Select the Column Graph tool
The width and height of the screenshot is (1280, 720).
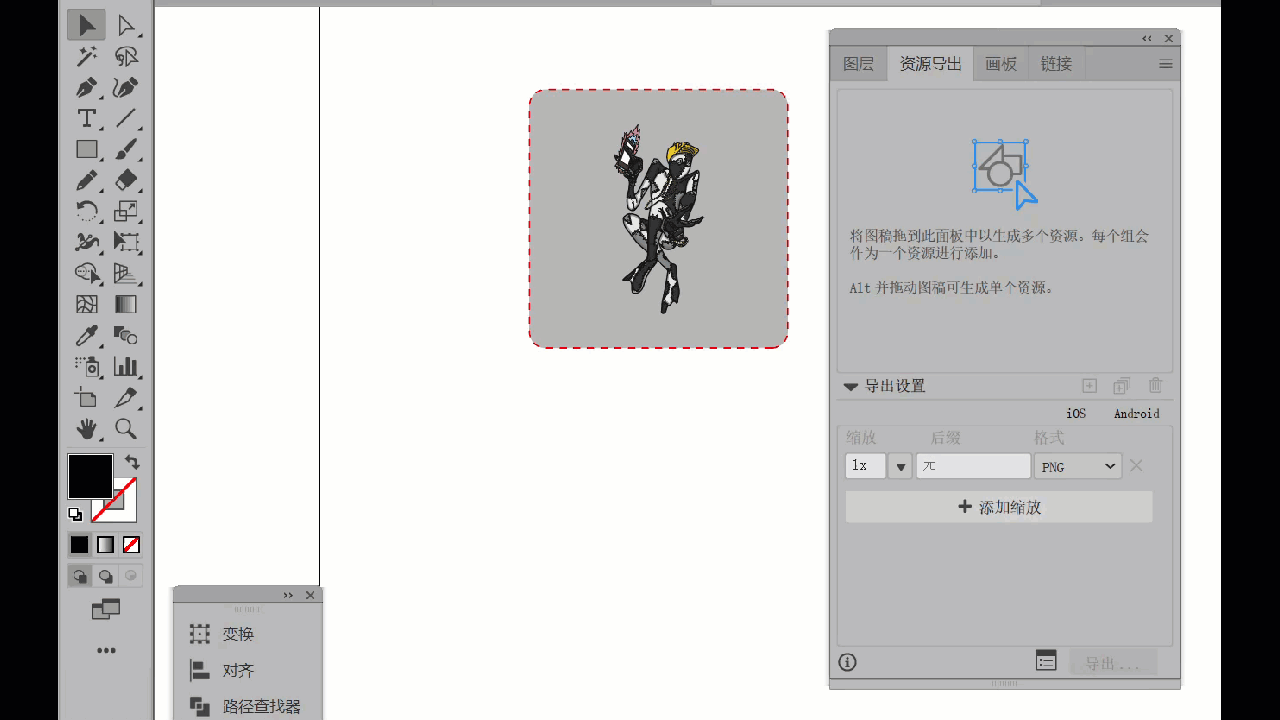pyautogui.click(x=125, y=366)
